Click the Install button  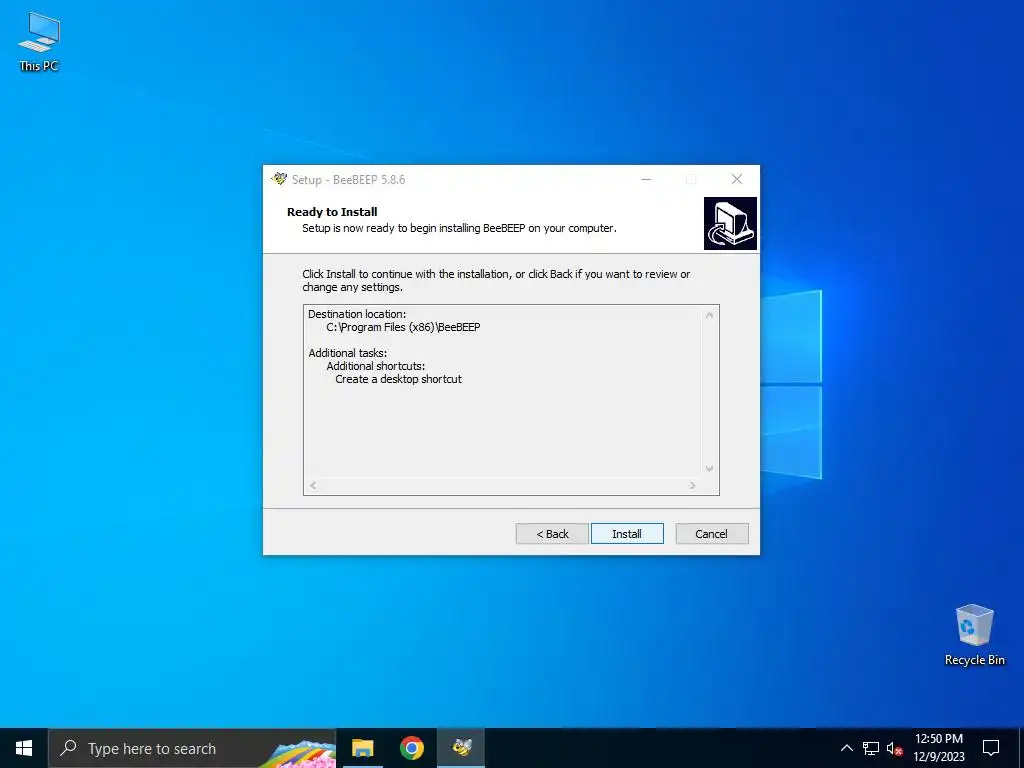coord(627,534)
